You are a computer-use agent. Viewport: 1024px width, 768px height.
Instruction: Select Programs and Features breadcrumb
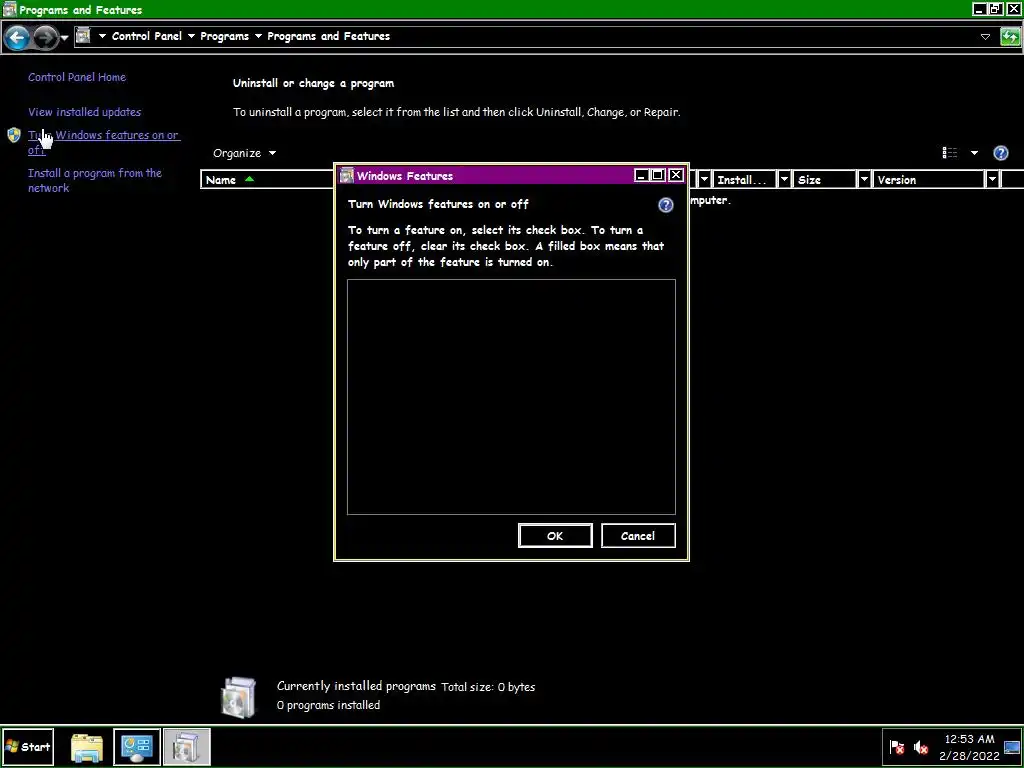[x=328, y=36]
